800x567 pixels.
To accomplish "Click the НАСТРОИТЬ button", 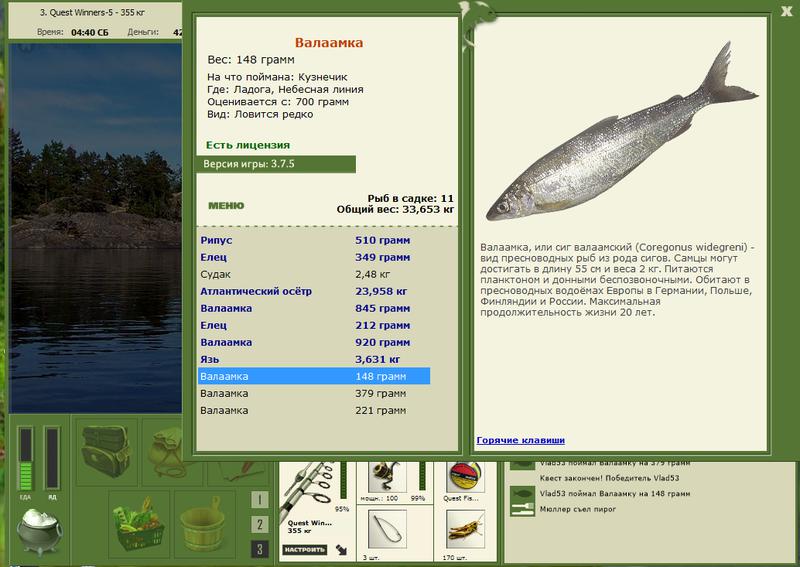I will point(305,550).
